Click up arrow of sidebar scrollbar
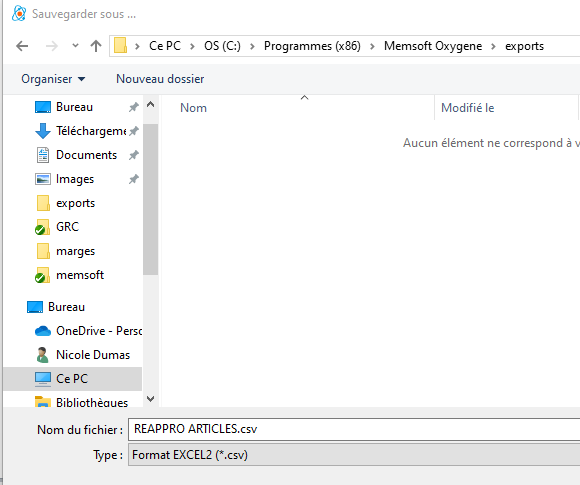 [151, 105]
